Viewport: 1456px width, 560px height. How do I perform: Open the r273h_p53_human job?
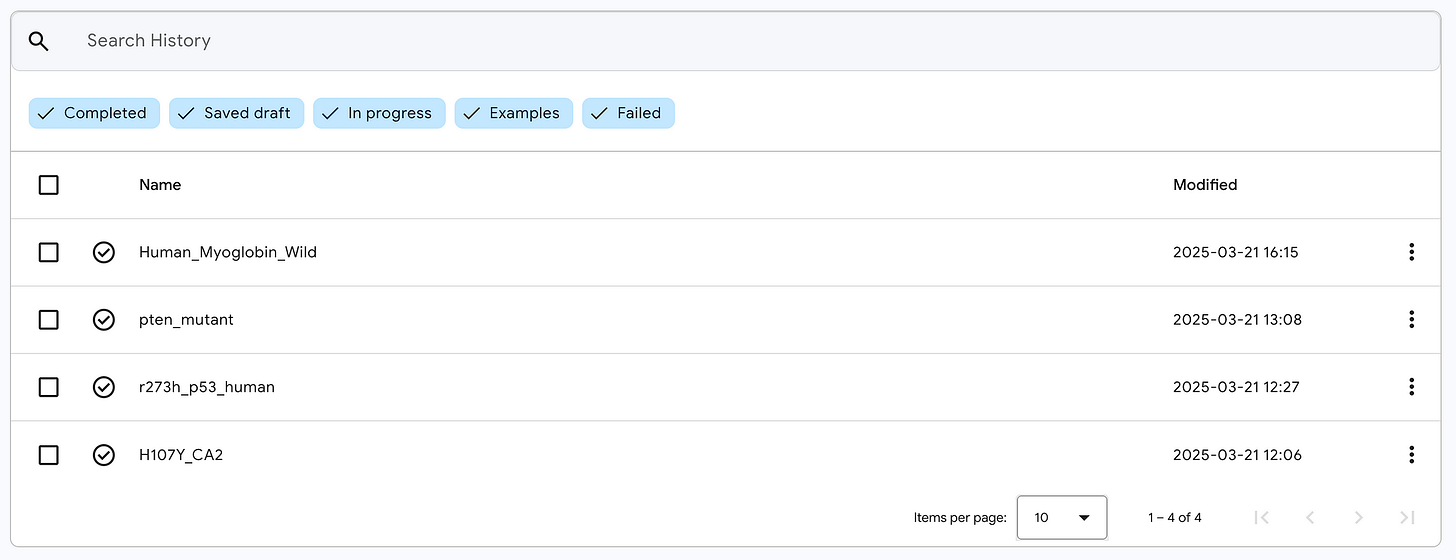(207, 387)
